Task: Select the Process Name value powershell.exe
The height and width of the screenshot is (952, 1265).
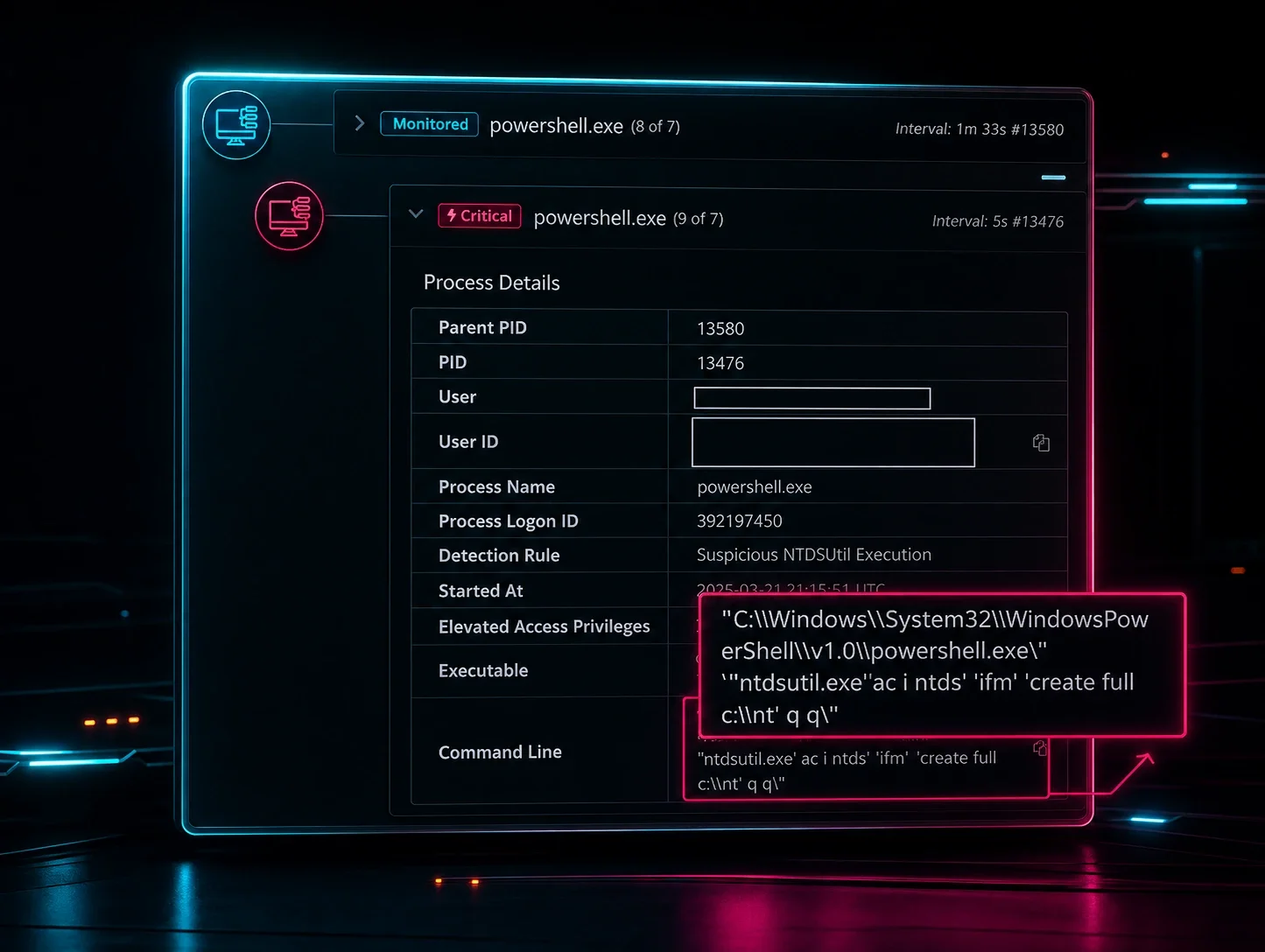Action: coord(755,487)
